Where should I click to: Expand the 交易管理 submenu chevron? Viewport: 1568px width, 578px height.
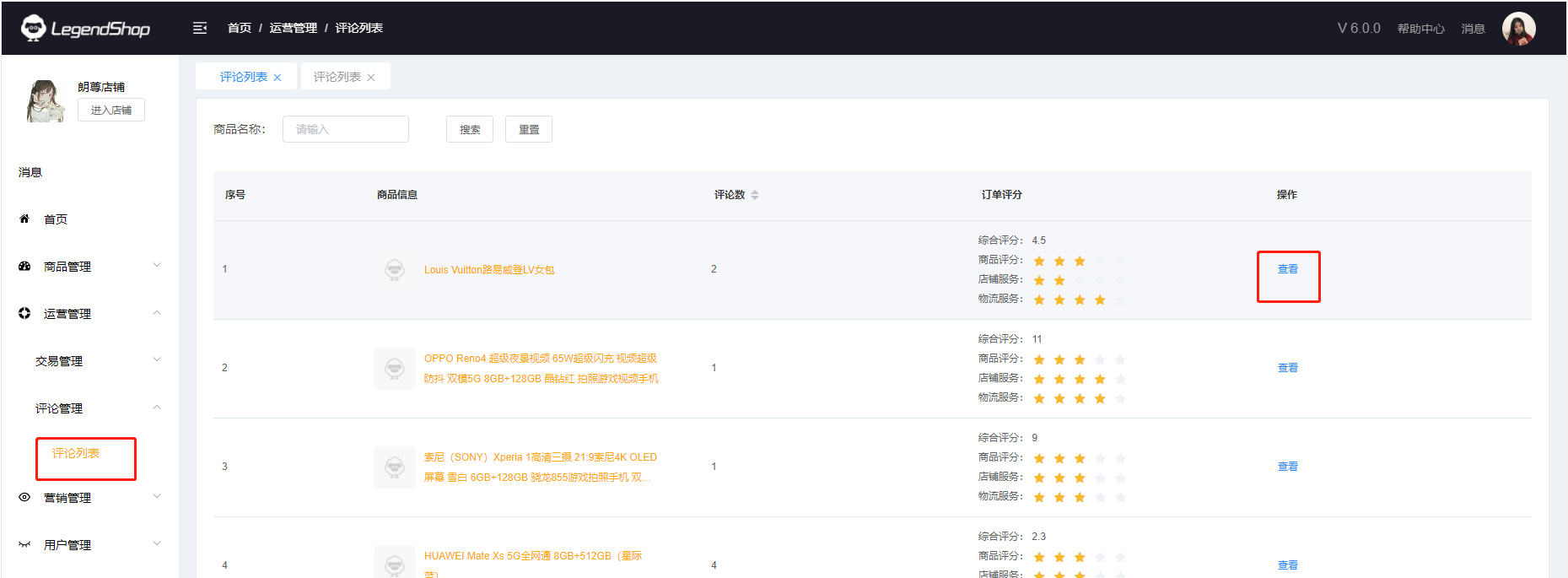point(157,359)
